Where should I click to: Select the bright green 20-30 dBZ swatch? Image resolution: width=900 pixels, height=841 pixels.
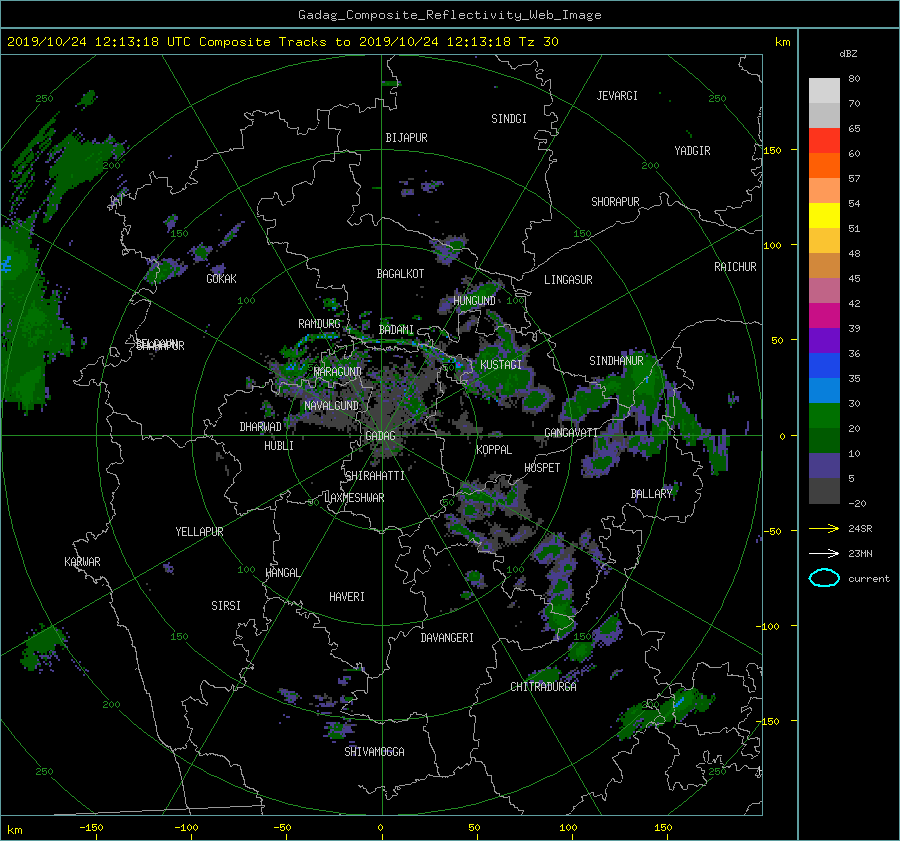tap(824, 416)
